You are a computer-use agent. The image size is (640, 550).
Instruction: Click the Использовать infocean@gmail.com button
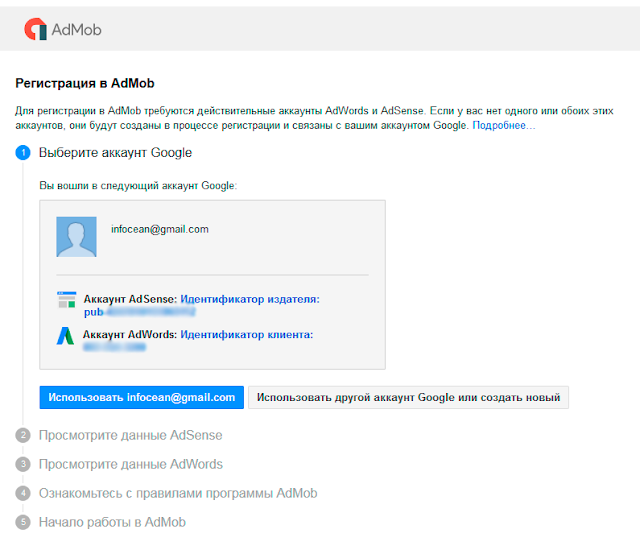142,397
